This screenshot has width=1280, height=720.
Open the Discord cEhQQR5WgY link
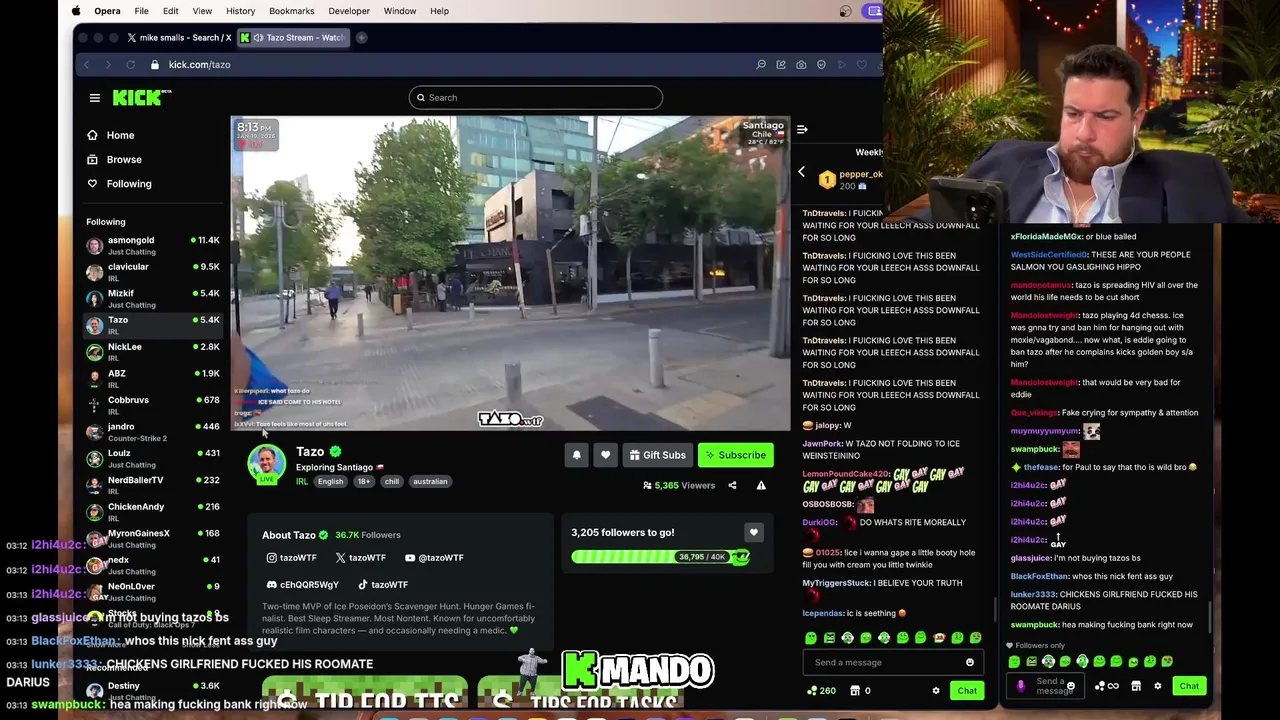(x=303, y=585)
